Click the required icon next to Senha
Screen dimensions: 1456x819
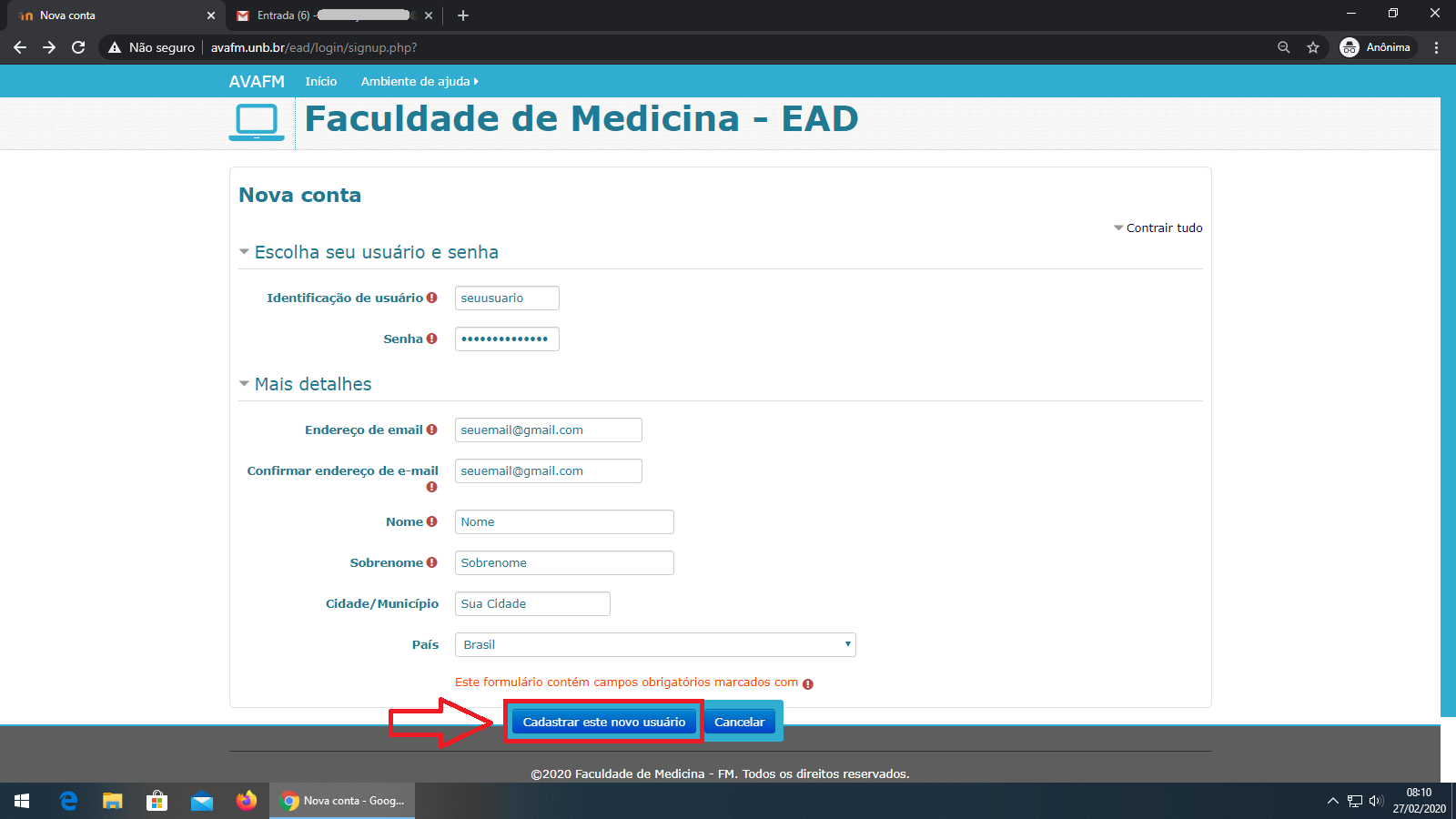432,339
